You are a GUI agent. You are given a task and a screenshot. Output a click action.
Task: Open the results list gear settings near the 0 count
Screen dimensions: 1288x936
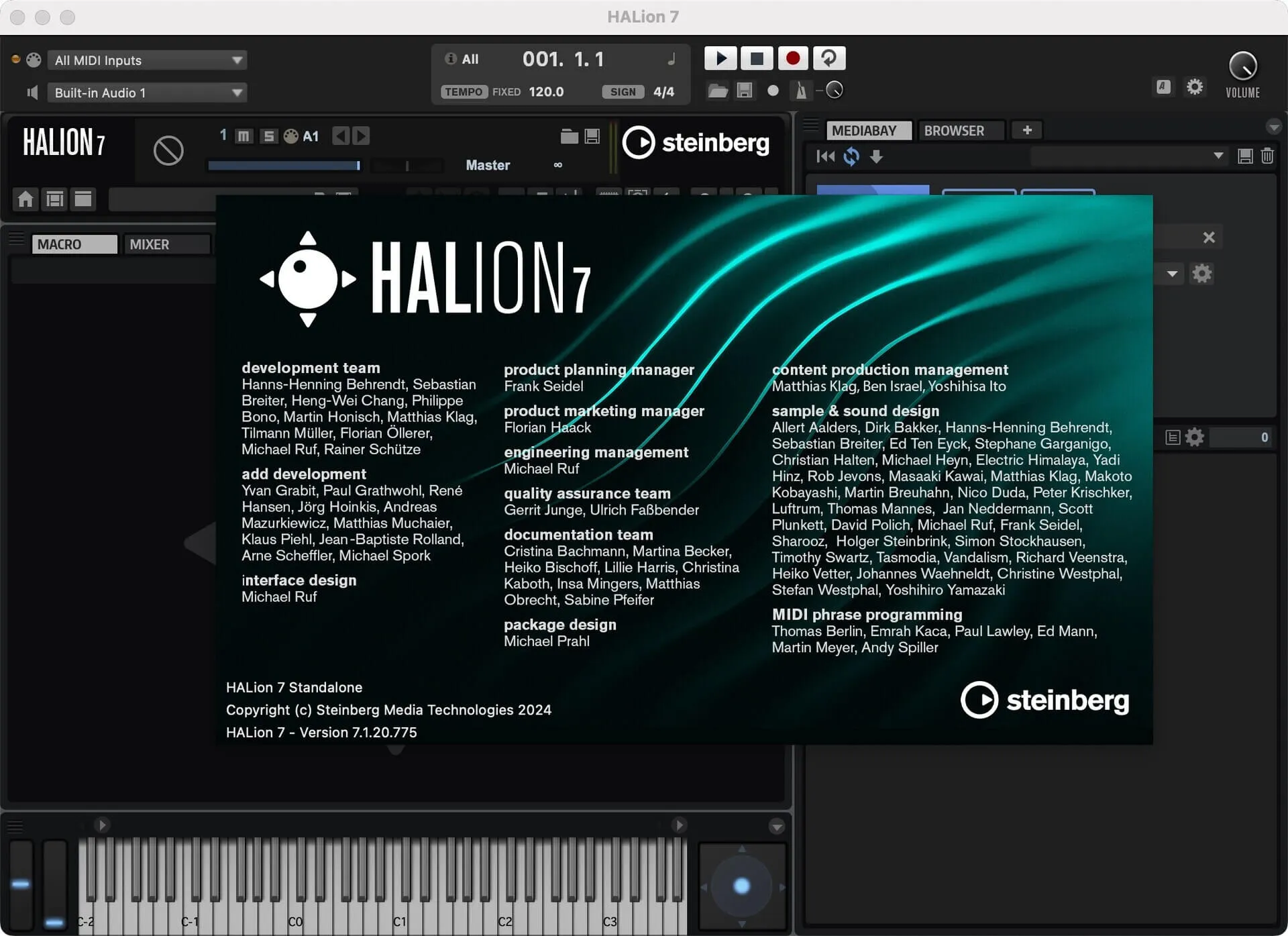tap(1195, 437)
